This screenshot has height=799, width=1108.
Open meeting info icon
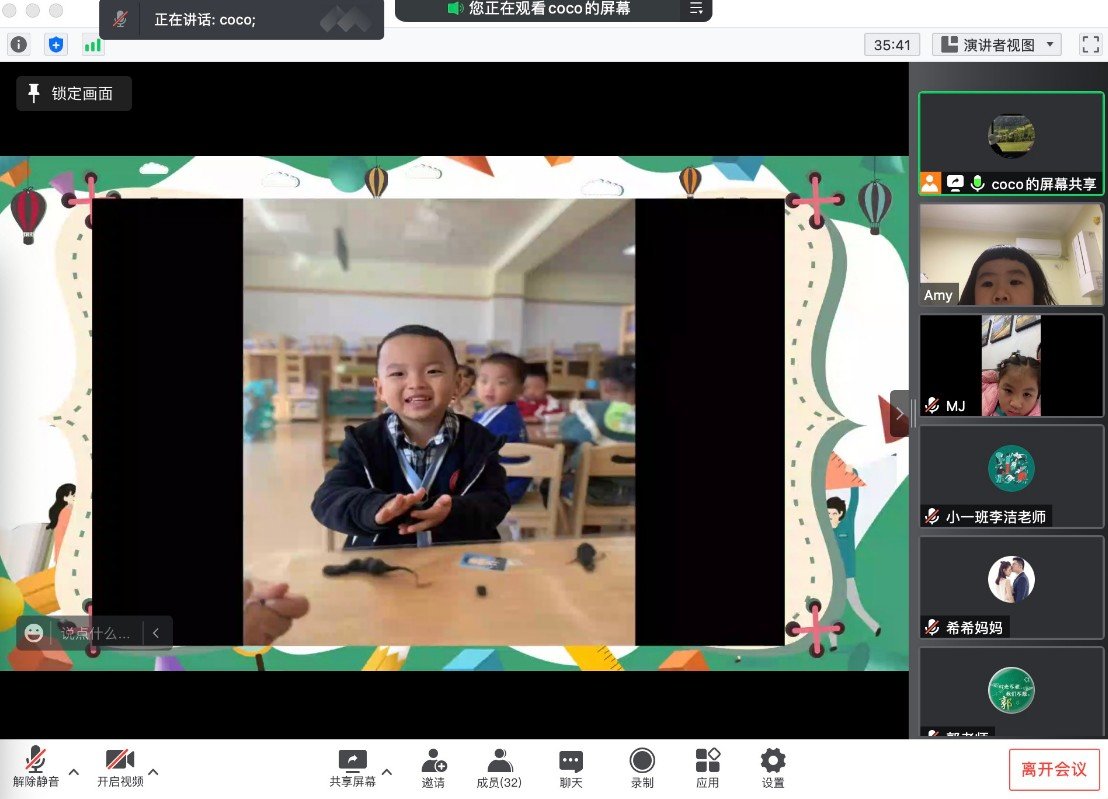tap(19, 45)
